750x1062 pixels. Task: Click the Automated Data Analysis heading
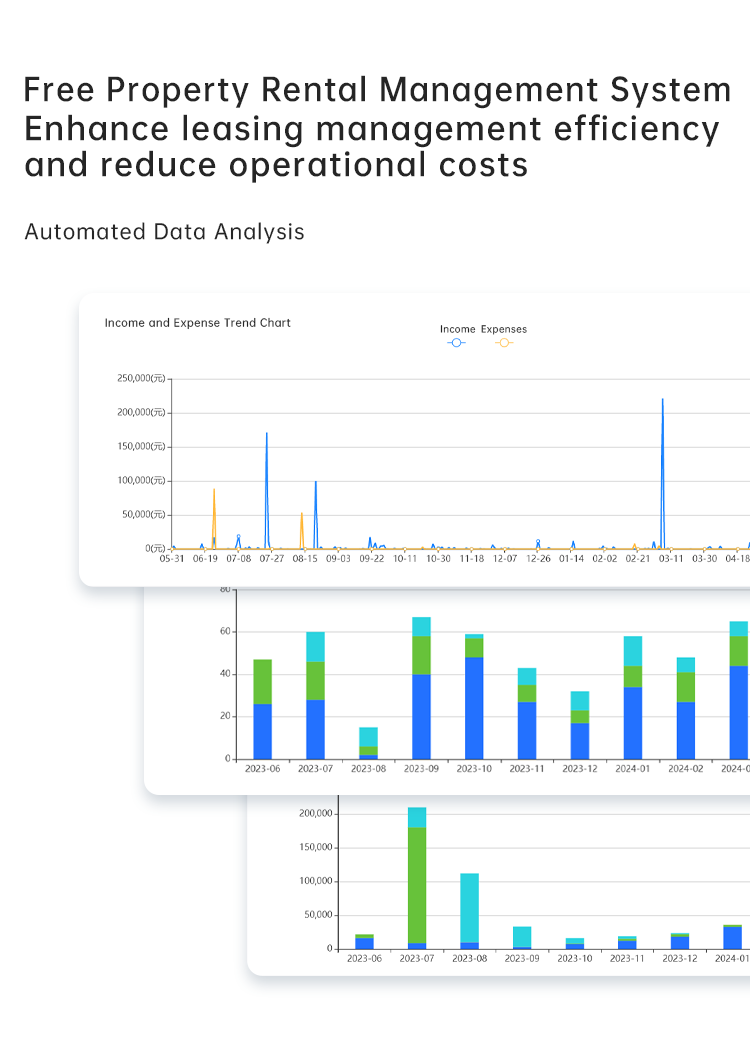coord(164,232)
